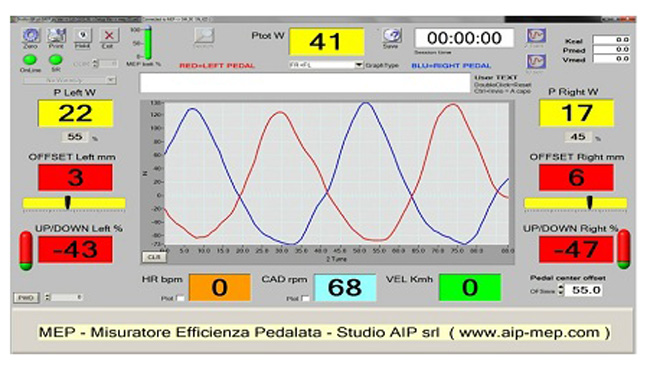Click the Zero calibration icon
The height and width of the screenshot is (370, 660).
(x=31, y=35)
